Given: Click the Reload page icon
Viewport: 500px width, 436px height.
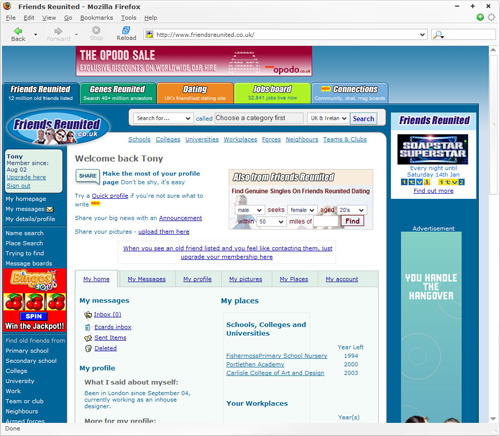Looking at the screenshot, I should [126, 30].
